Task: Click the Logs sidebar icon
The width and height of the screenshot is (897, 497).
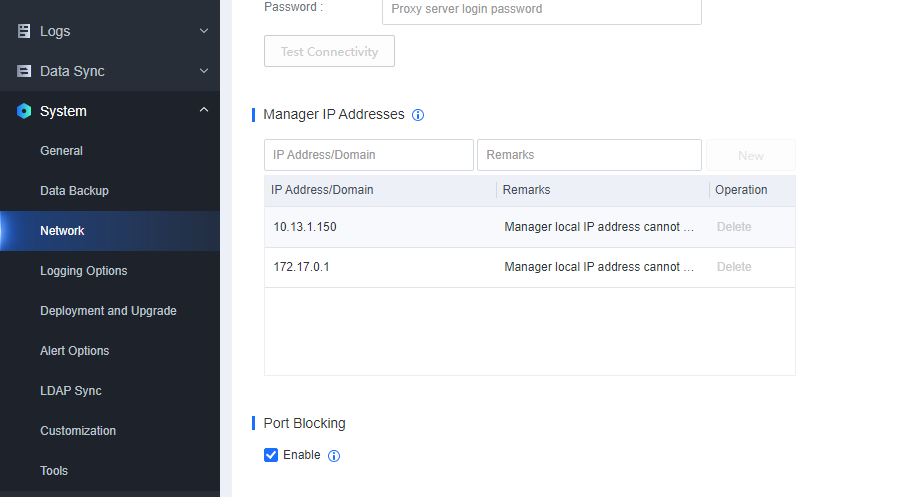Action: (24, 31)
